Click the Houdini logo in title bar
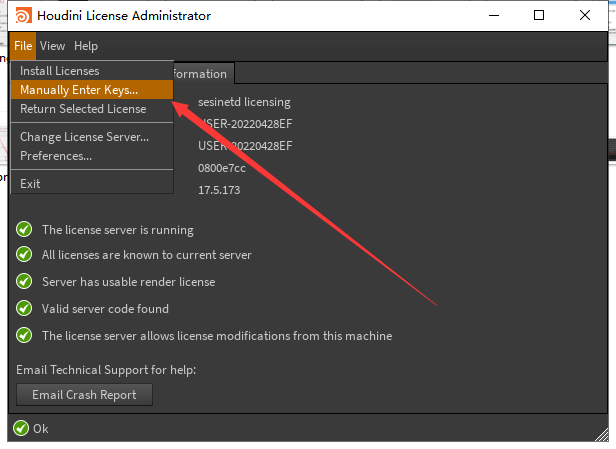 click(x=23, y=16)
